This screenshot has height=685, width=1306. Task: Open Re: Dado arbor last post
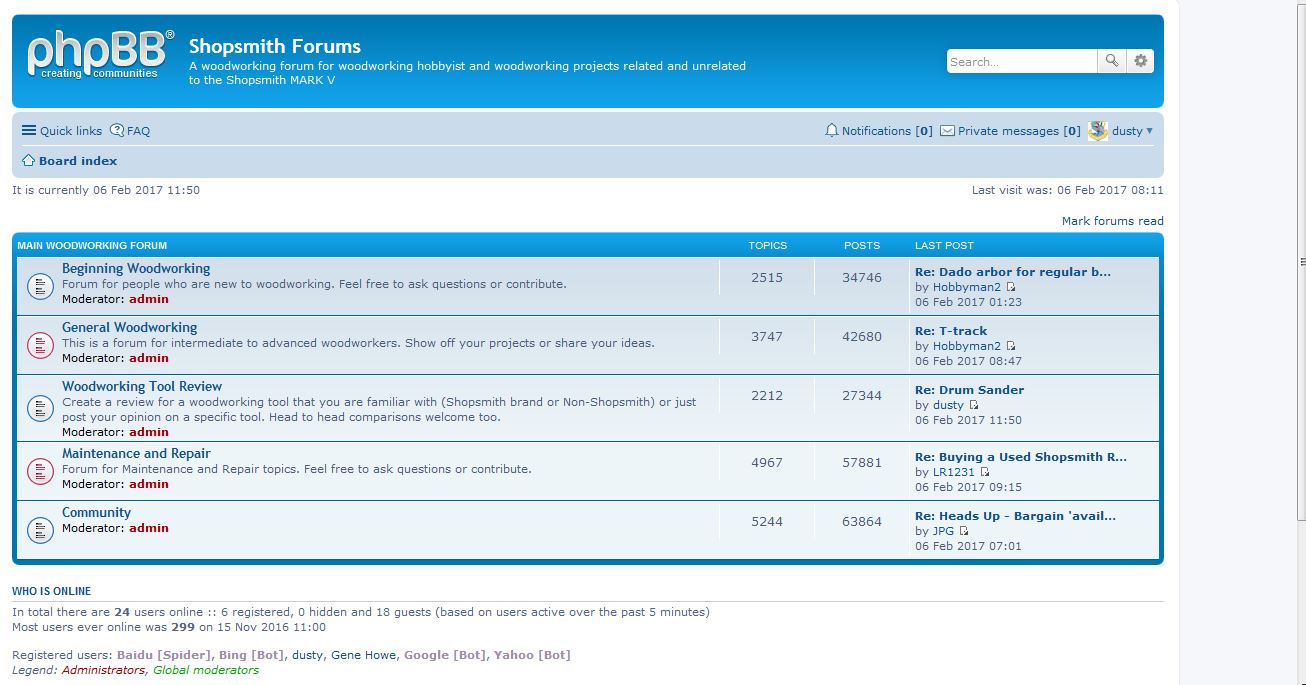[1013, 272]
